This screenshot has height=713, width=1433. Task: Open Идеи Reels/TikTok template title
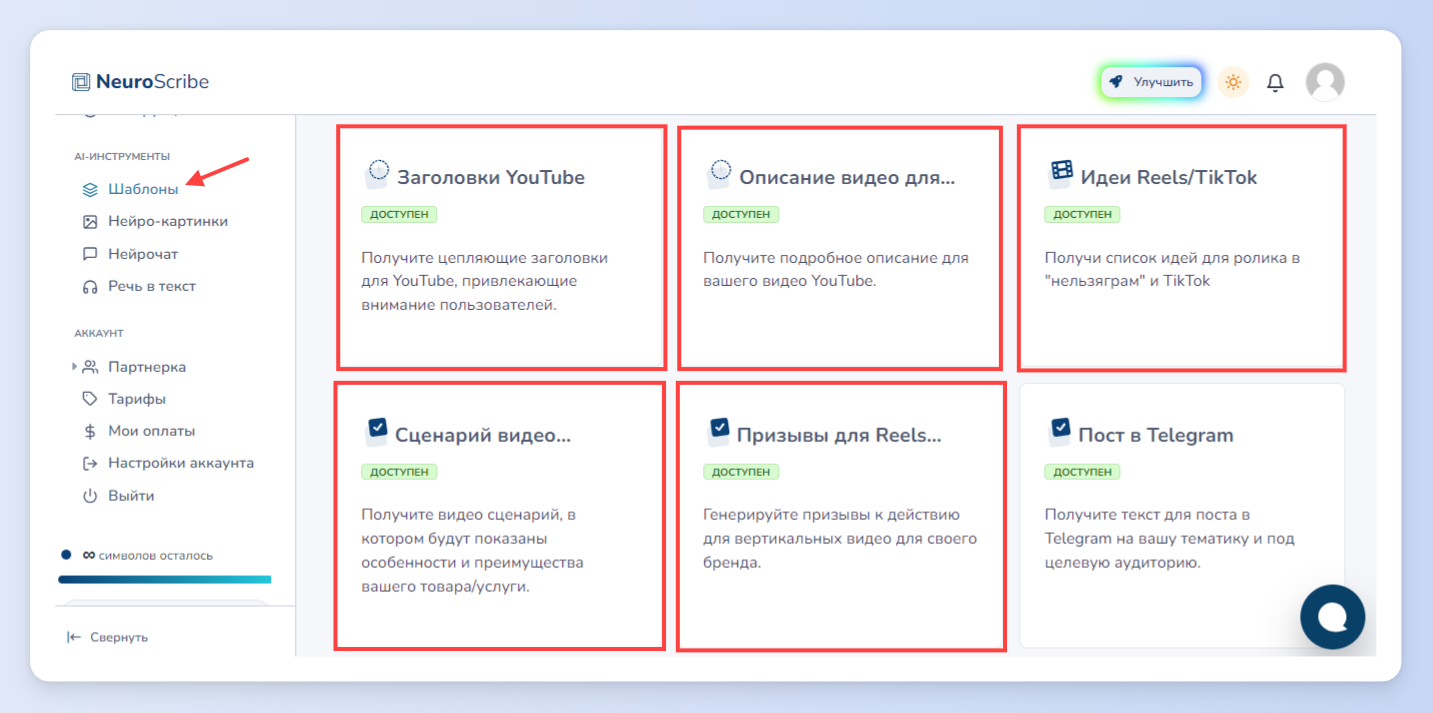[1169, 178]
